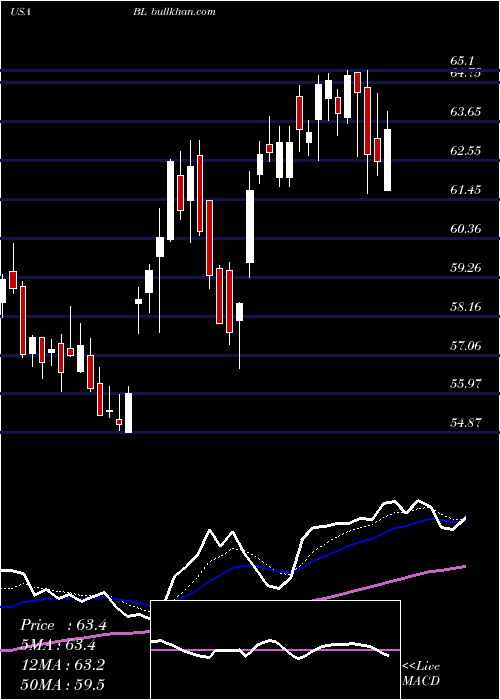Click the BL bullkhan.com title text
The height and width of the screenshot is (700, 500).
[x=174, y=11]
